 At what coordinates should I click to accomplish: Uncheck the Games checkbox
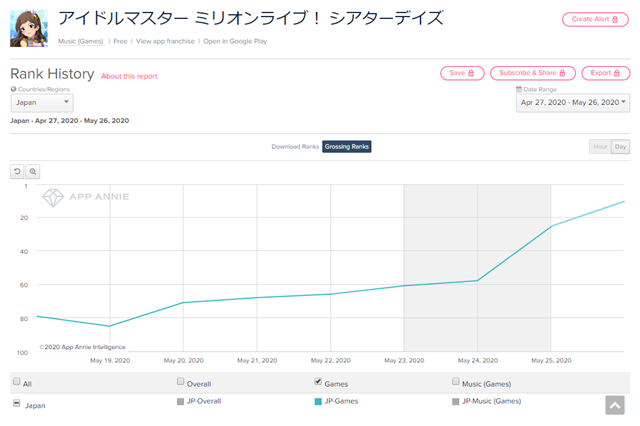pyautogui.click(x=318, y=381)
